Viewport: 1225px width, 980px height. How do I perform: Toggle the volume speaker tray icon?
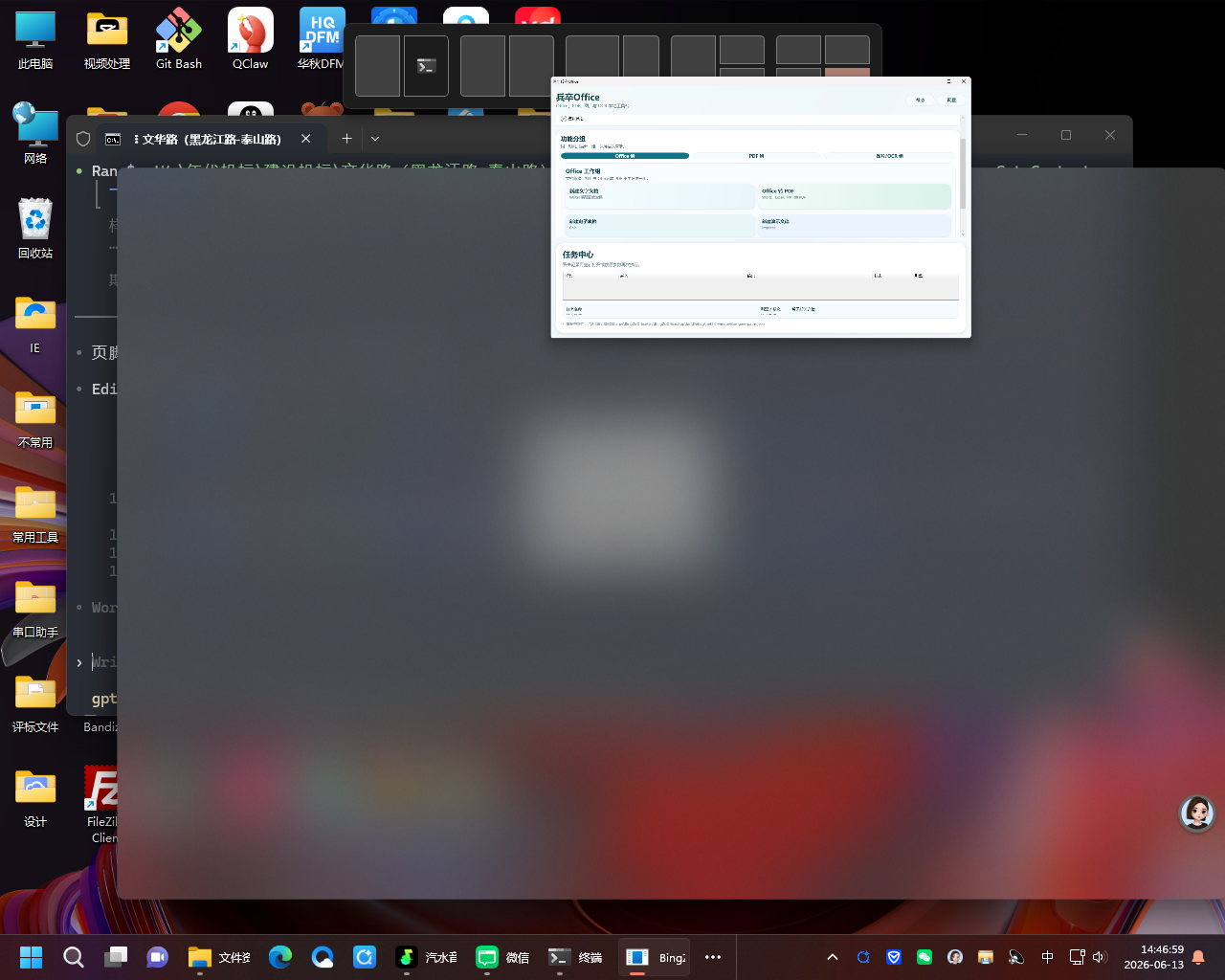[x=1099, y=957]
